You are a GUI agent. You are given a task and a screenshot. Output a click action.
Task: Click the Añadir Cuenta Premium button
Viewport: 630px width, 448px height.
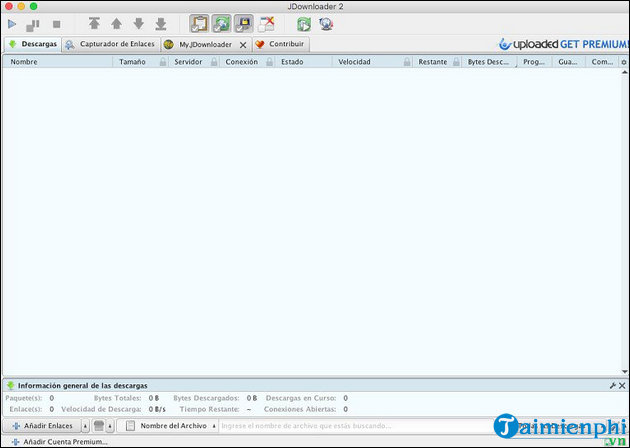pyautogui.click(x=59, y=442)
